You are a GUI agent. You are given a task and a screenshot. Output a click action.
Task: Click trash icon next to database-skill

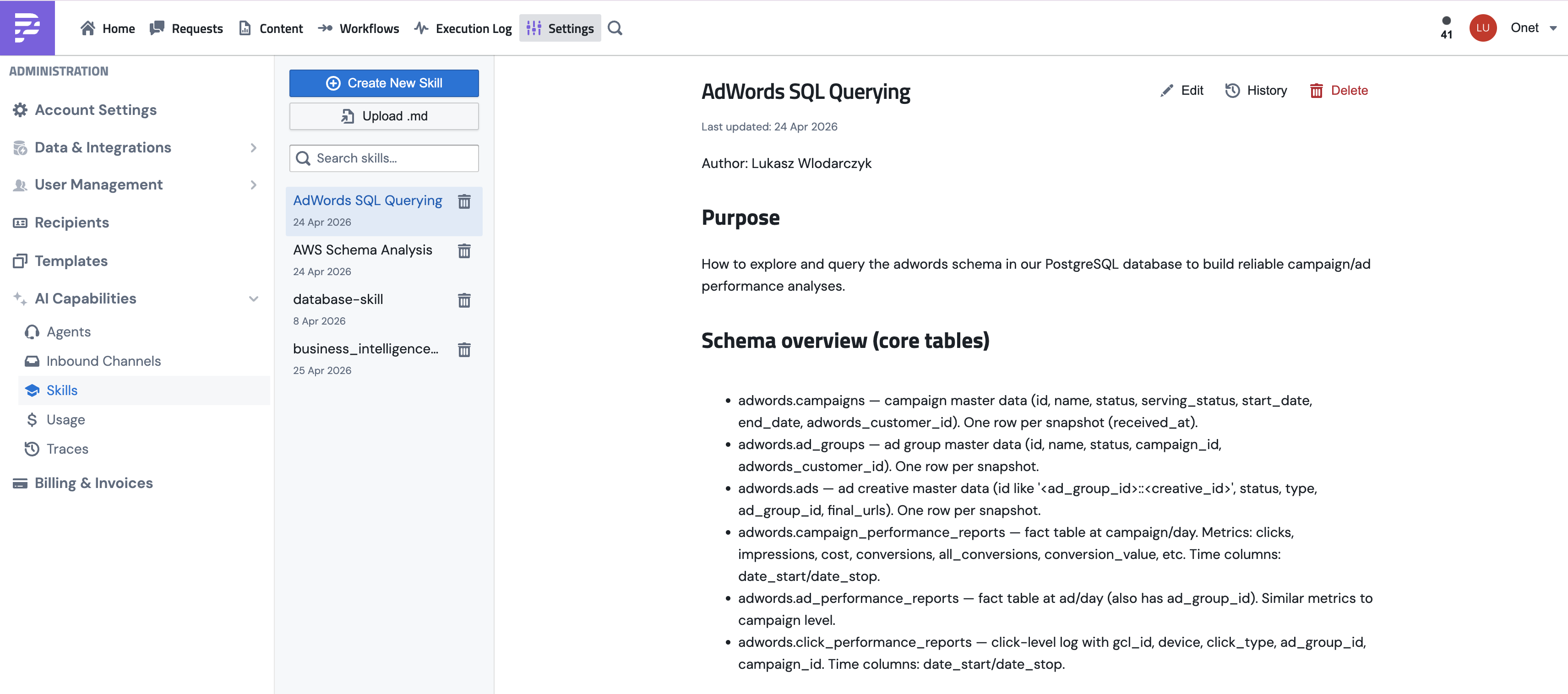coord(464,300)
